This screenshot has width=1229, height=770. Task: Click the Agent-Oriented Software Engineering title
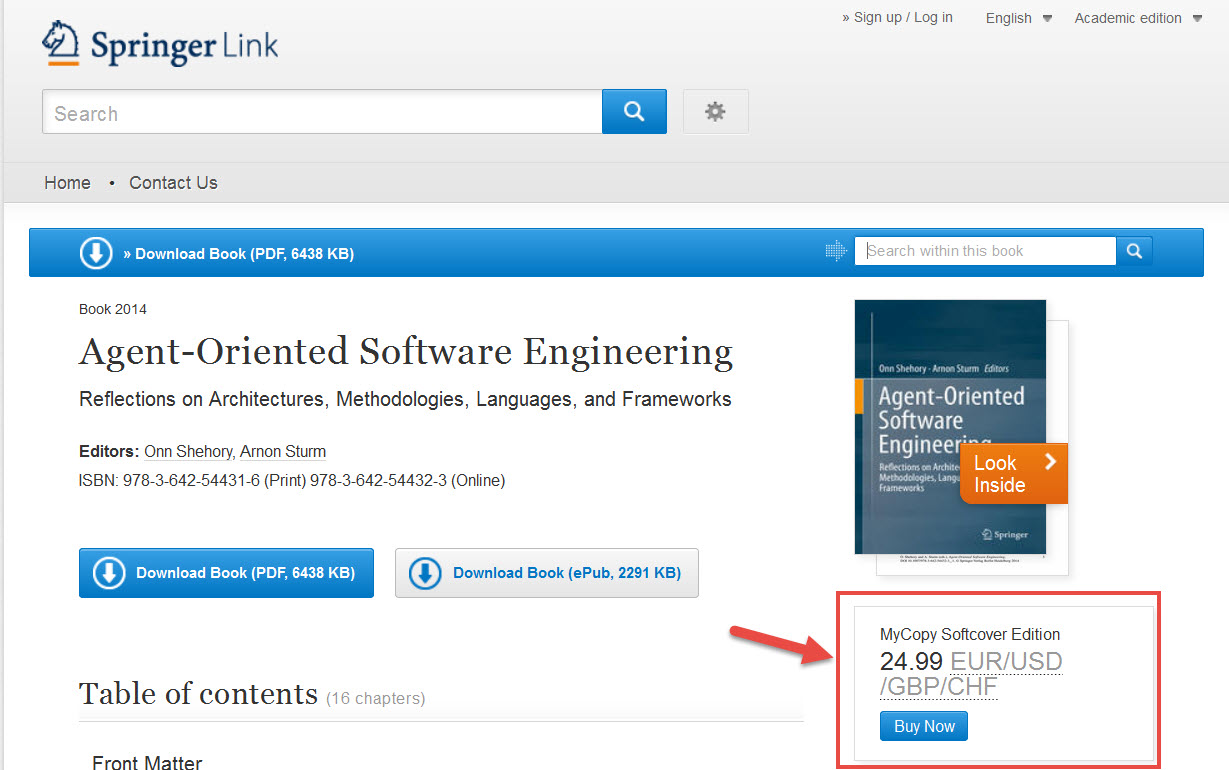pos(406,351)
